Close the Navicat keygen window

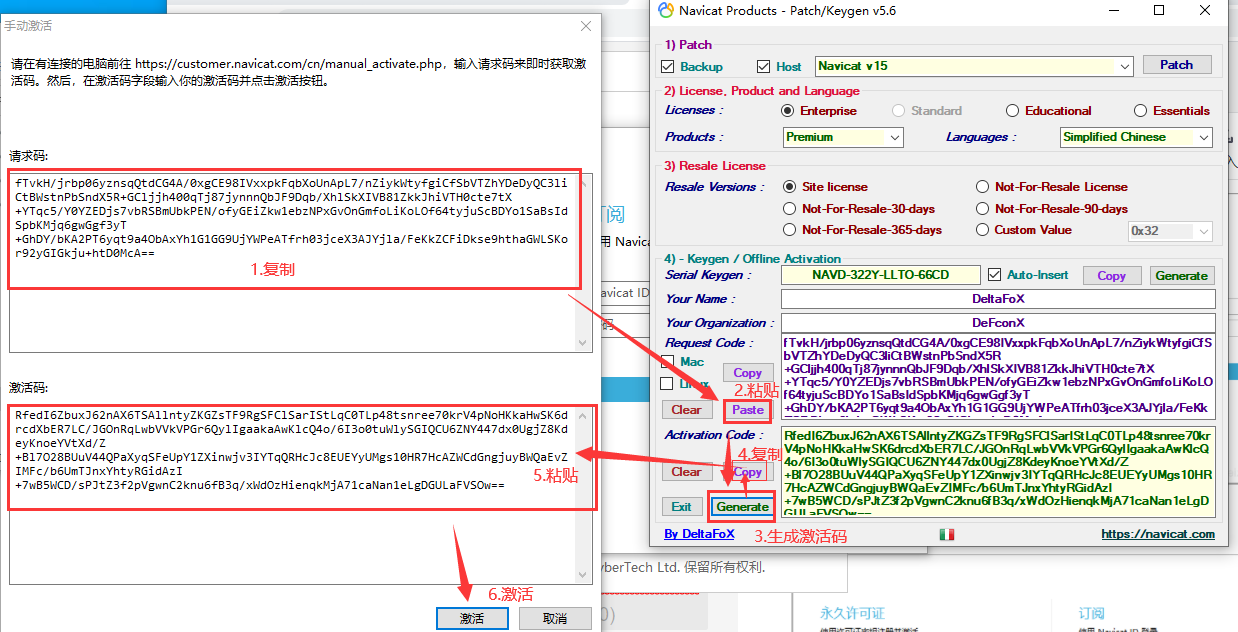[x=1205, y=11]
